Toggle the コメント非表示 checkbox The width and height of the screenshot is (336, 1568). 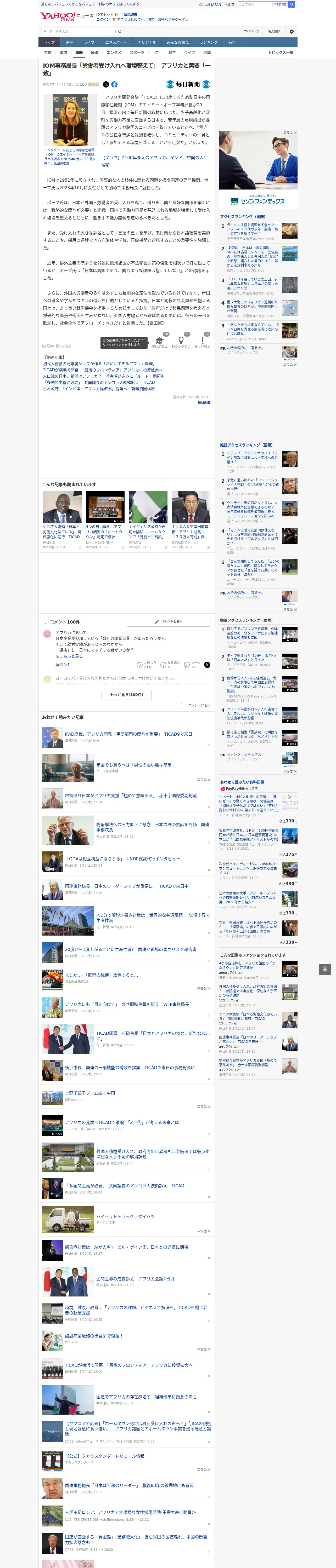click(183, 706)
